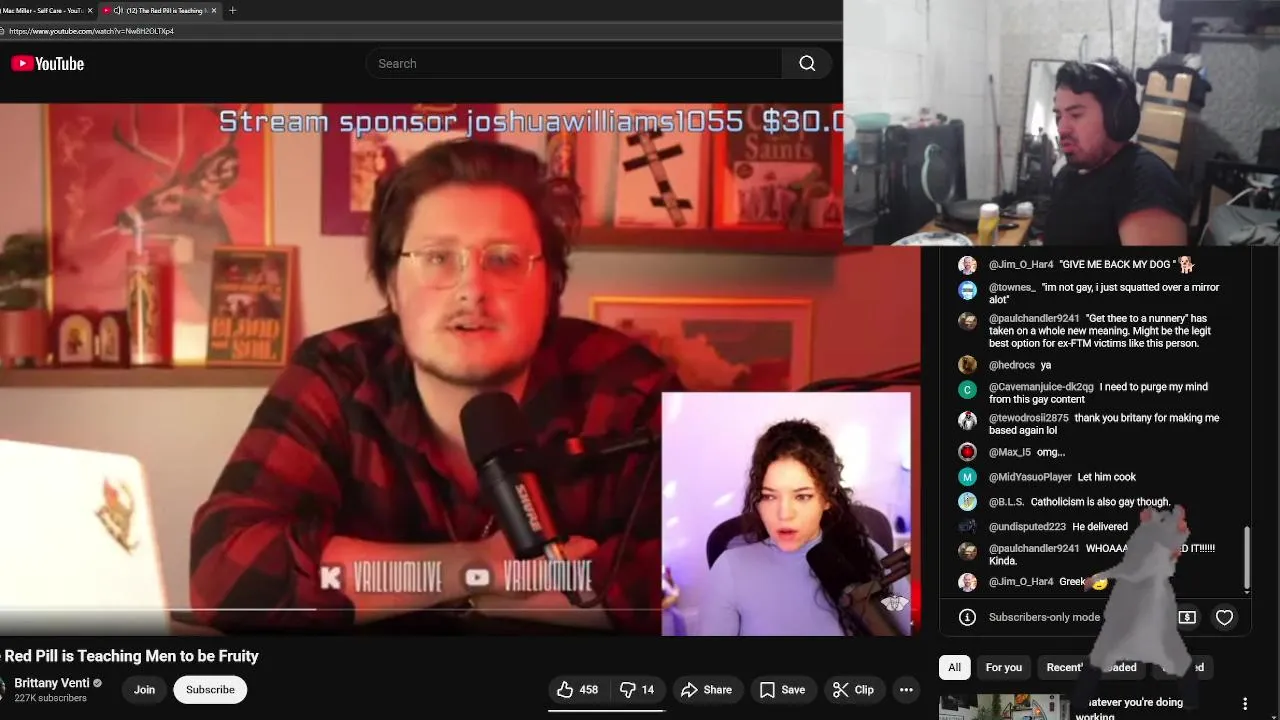
Task: Send a heart reaction in chat
Action: (x=1224, y=618)
